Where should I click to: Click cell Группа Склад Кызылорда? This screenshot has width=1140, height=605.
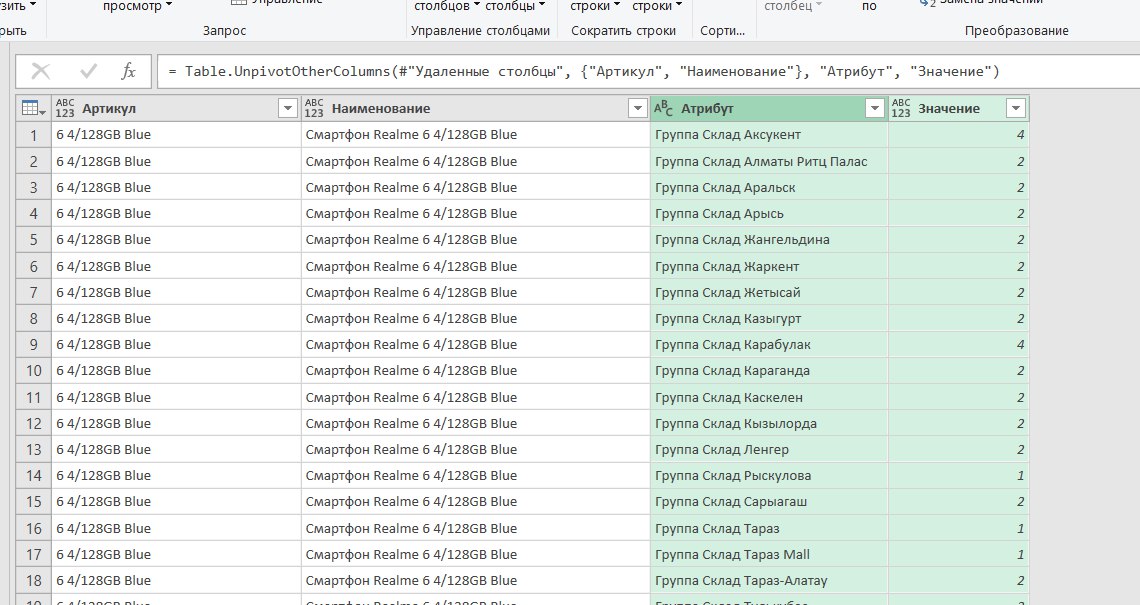pos(769,423)
